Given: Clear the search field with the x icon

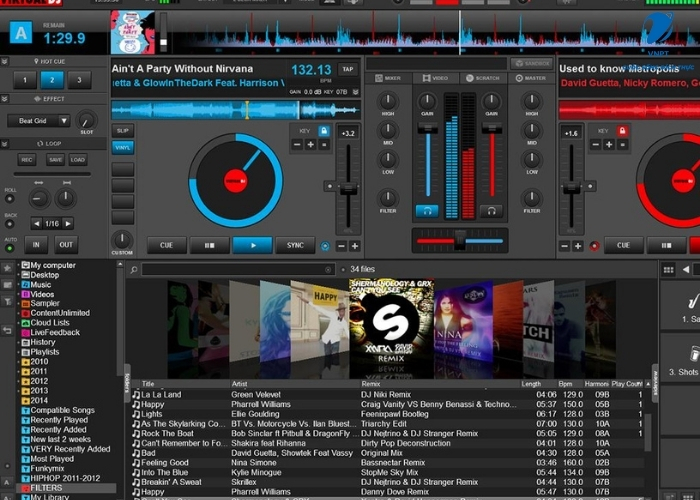Looking at the screenshot, I should pyautogui.click(x=328, y=270).
